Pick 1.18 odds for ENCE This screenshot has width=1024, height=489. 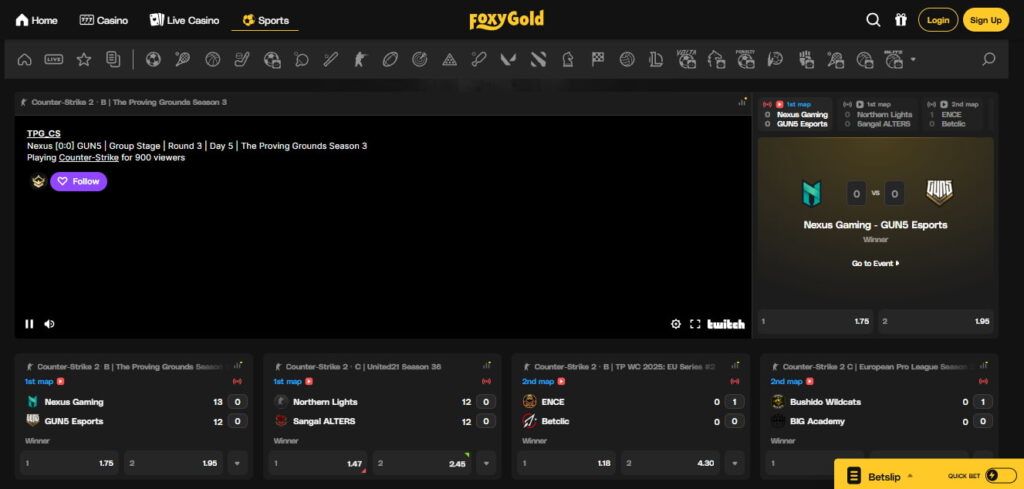click(x=567, y=463)
